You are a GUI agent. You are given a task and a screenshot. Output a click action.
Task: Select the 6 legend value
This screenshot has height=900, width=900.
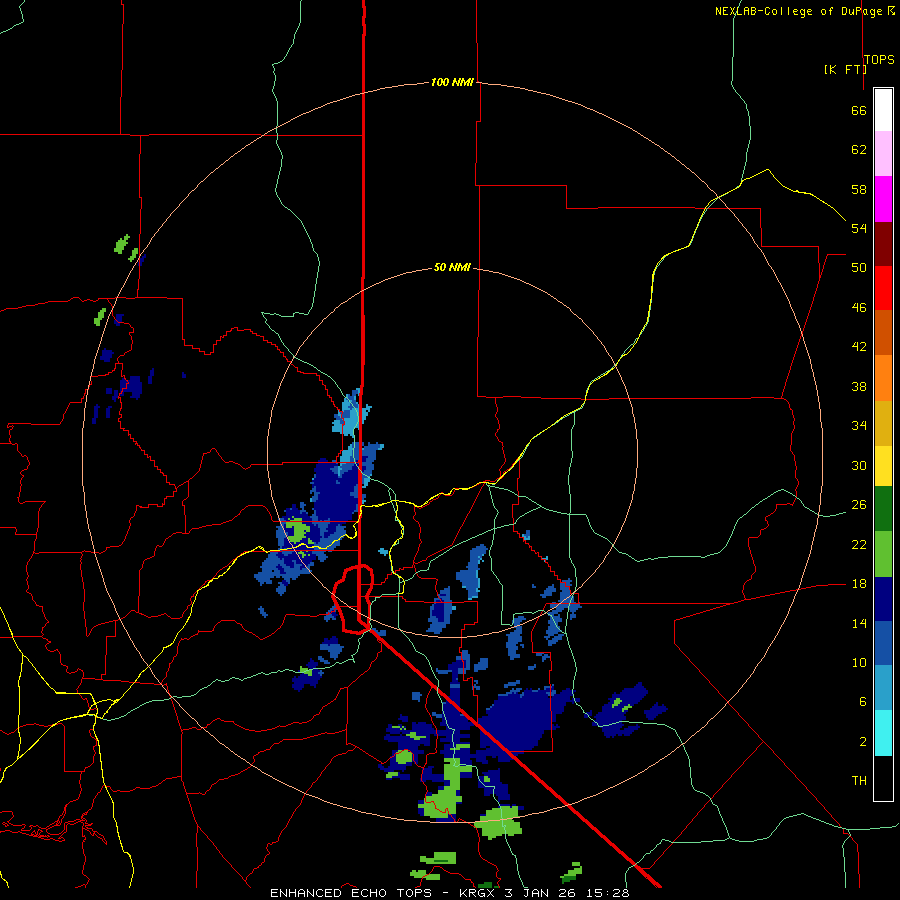coord(863,701)
